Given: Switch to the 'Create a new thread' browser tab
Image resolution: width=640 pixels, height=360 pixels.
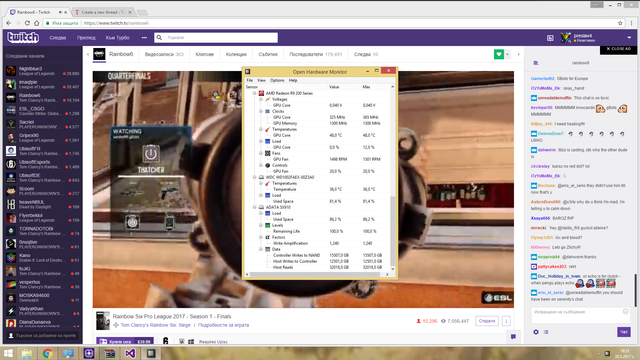Looking at the screenshot, I should pyautogui.click(x=104, y=12).
